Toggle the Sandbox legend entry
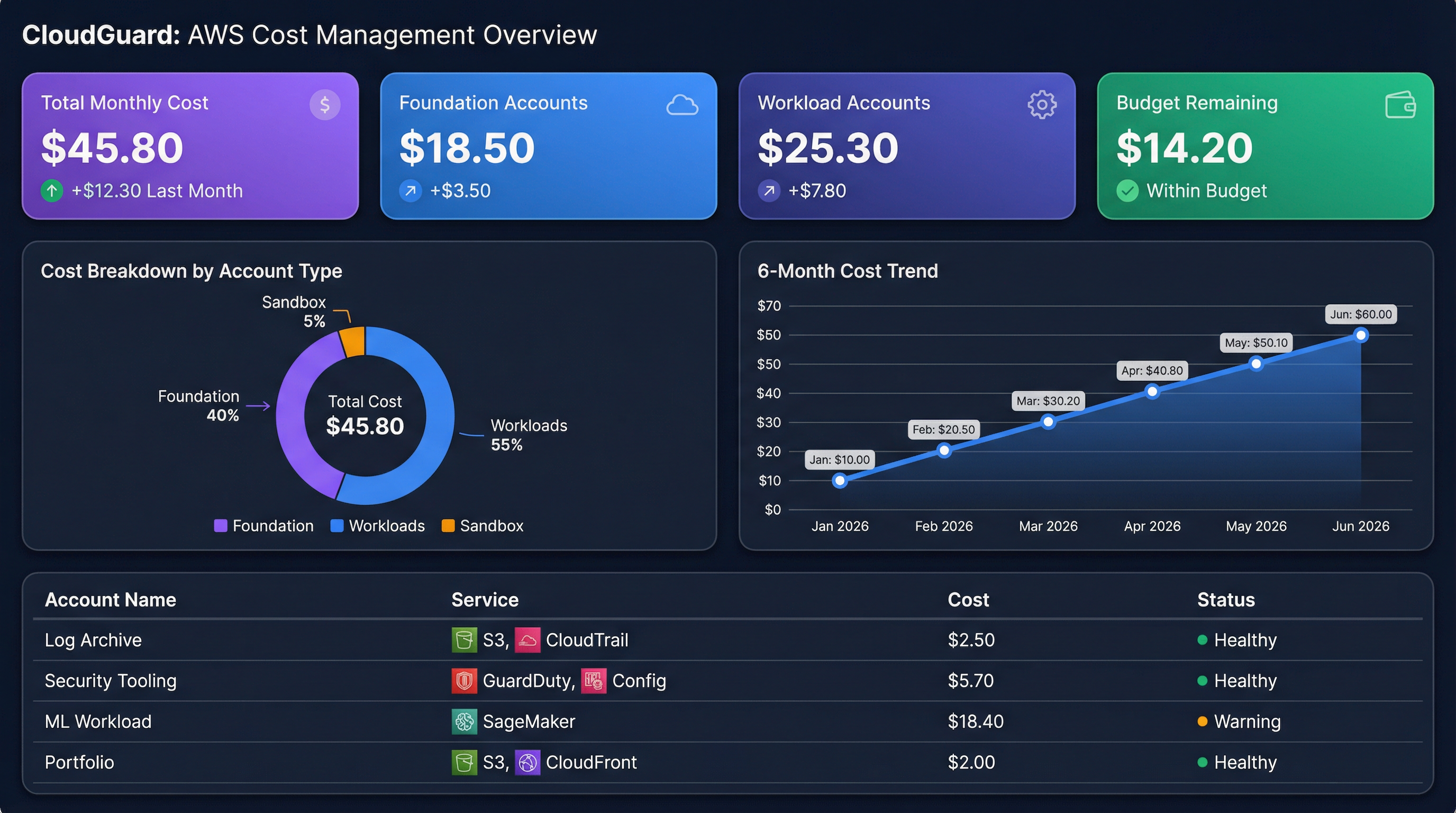Image resolution: width=1456 pixels, height=813 pixels. 483,525
